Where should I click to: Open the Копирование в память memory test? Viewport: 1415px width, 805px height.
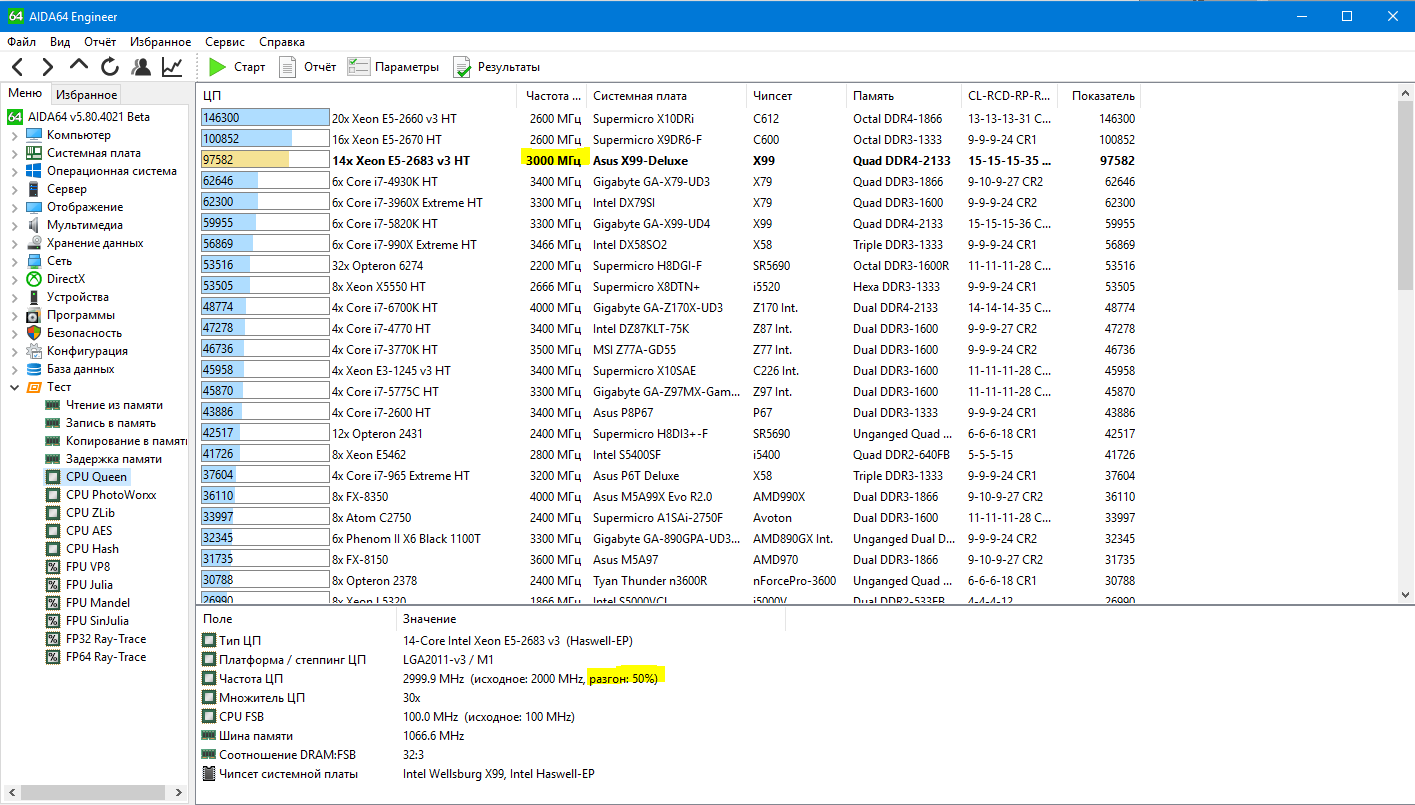(x=116, y=441)
